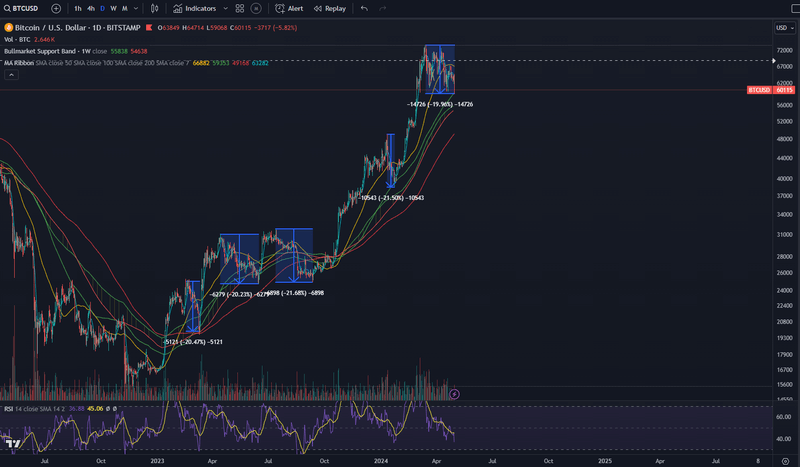Open the candlestick chart type selector

point(155,8)
